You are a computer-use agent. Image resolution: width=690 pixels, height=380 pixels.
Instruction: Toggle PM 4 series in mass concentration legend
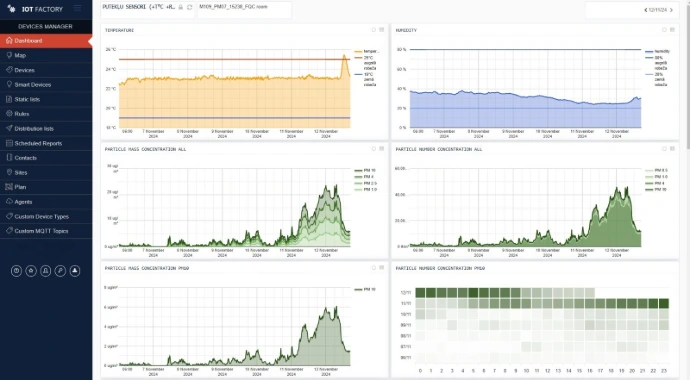coord(364,177)
